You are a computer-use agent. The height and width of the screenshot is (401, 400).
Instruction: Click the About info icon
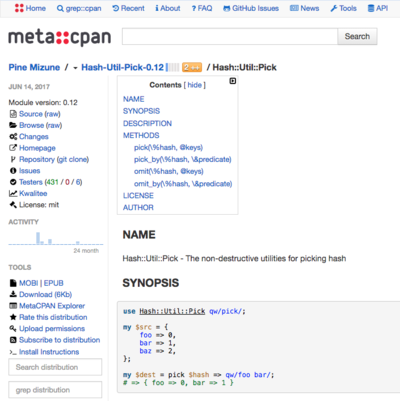(x=157, y=8)
